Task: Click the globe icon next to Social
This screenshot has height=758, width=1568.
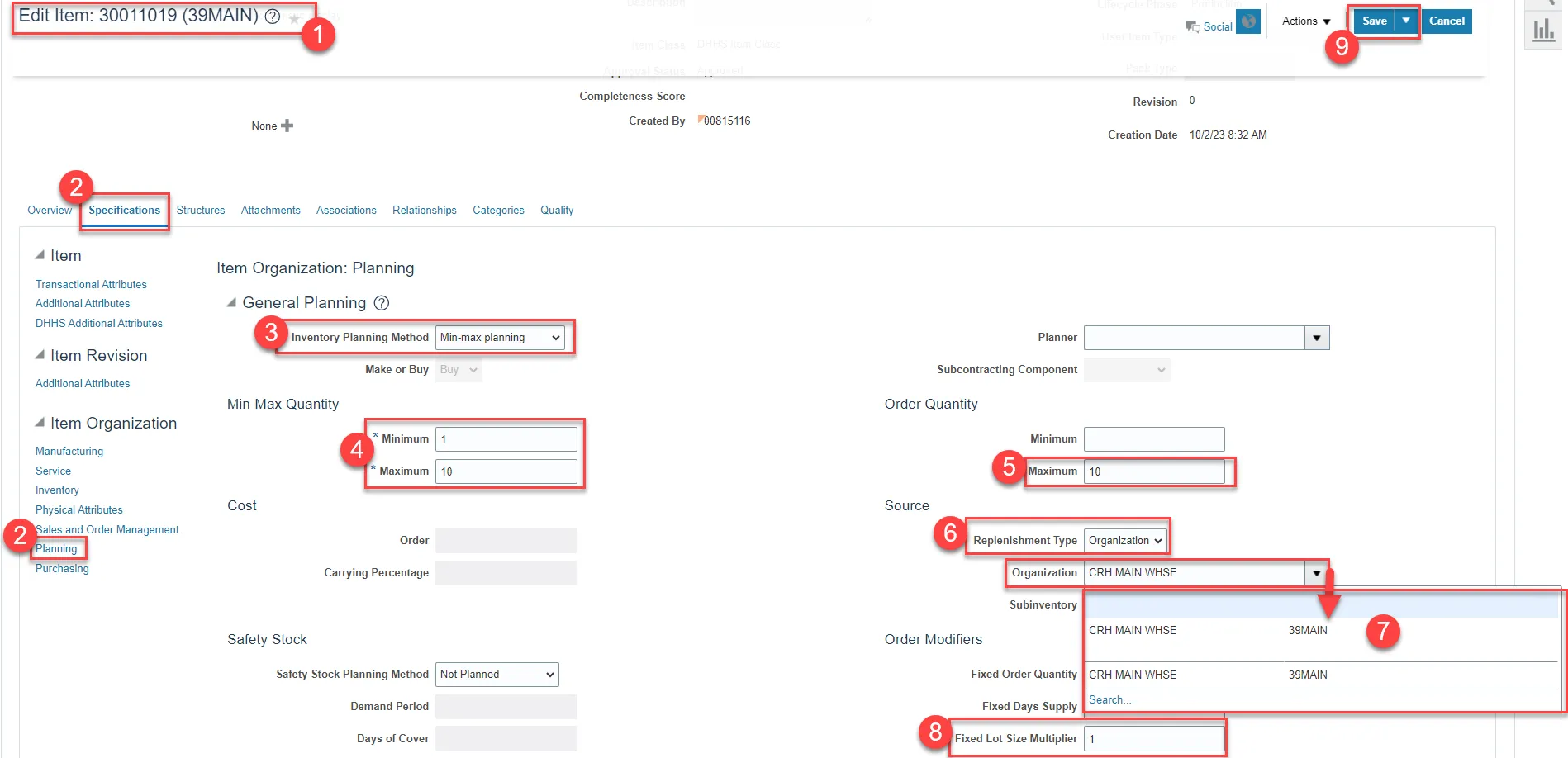Action: [x=1248, y=22]
